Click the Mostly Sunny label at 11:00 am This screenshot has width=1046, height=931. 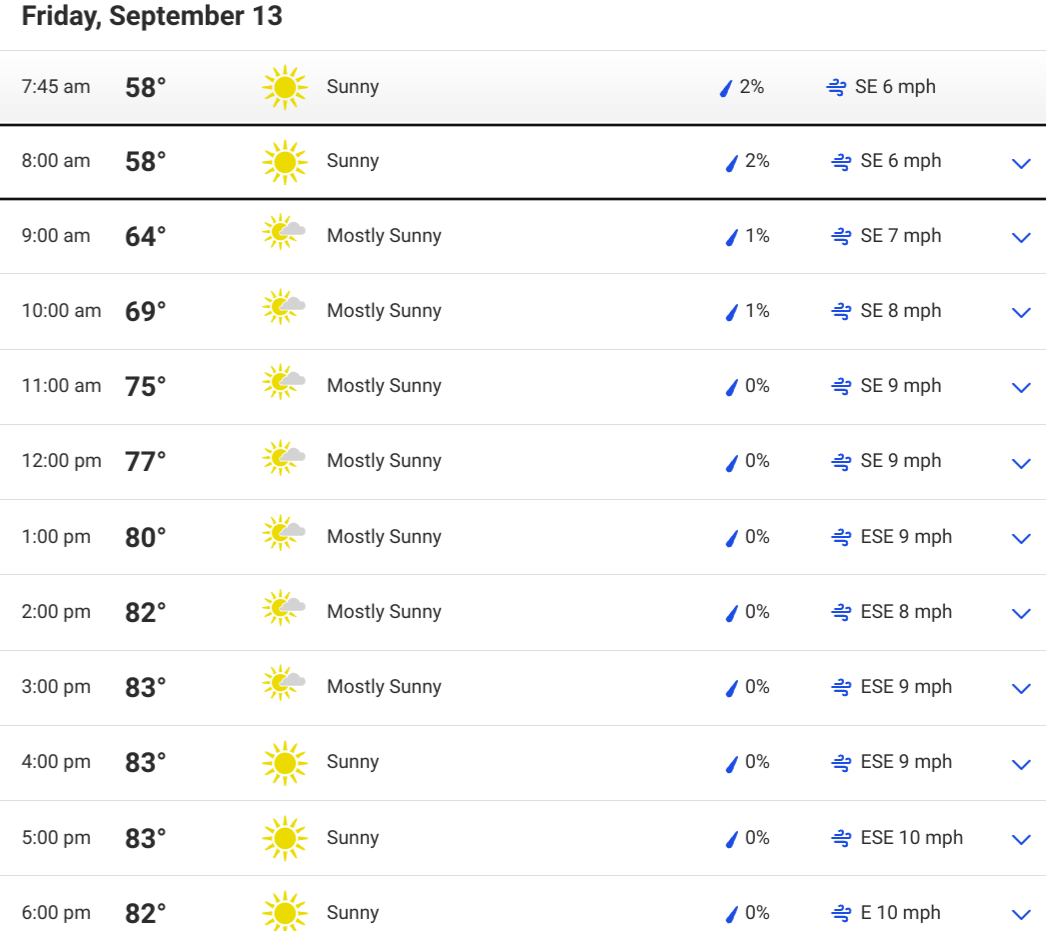click(384, 385)
